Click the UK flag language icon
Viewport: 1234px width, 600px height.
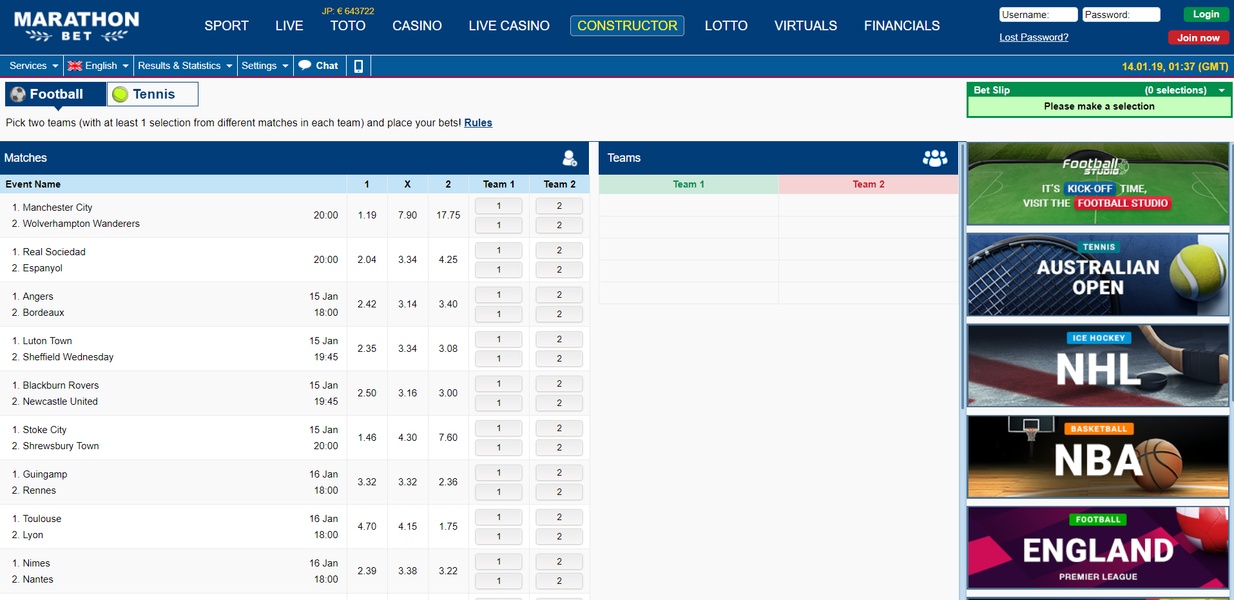[x=72, y=65]
